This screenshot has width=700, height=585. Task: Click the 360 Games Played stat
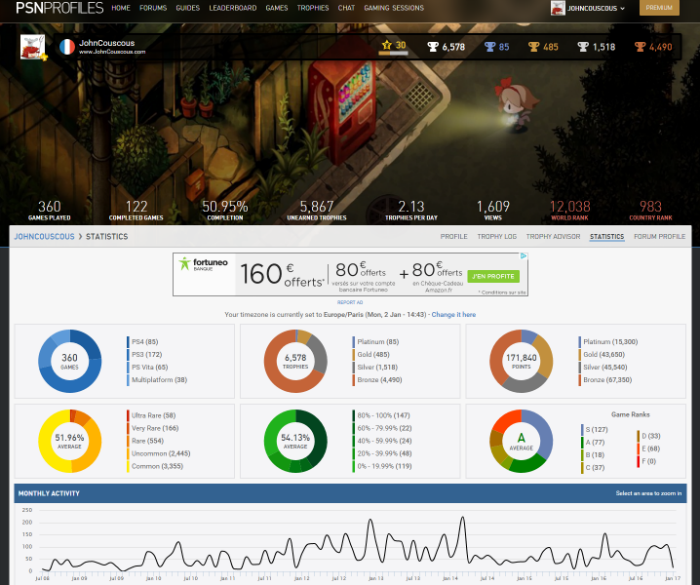49,210
